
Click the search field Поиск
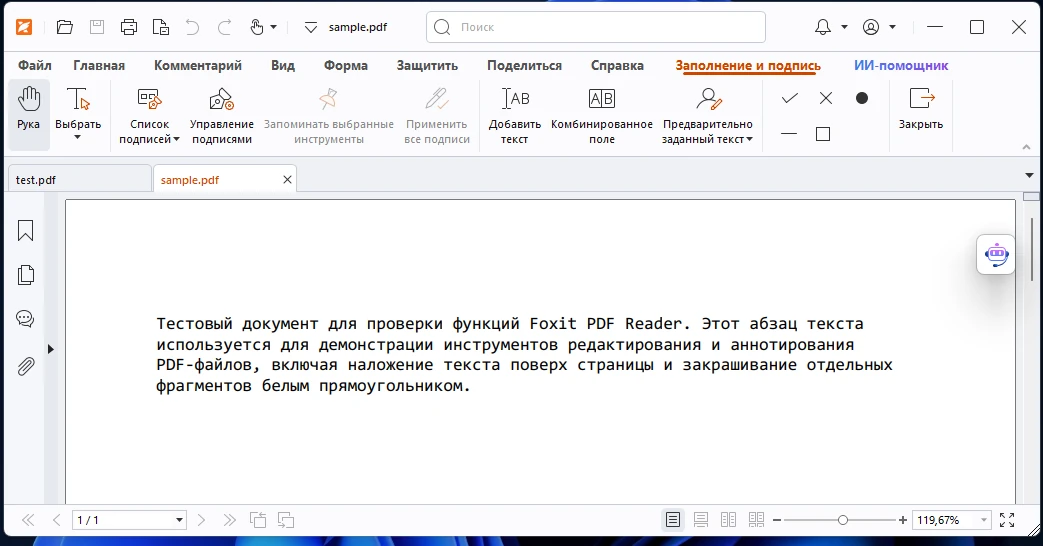click(x=596, y=27)
